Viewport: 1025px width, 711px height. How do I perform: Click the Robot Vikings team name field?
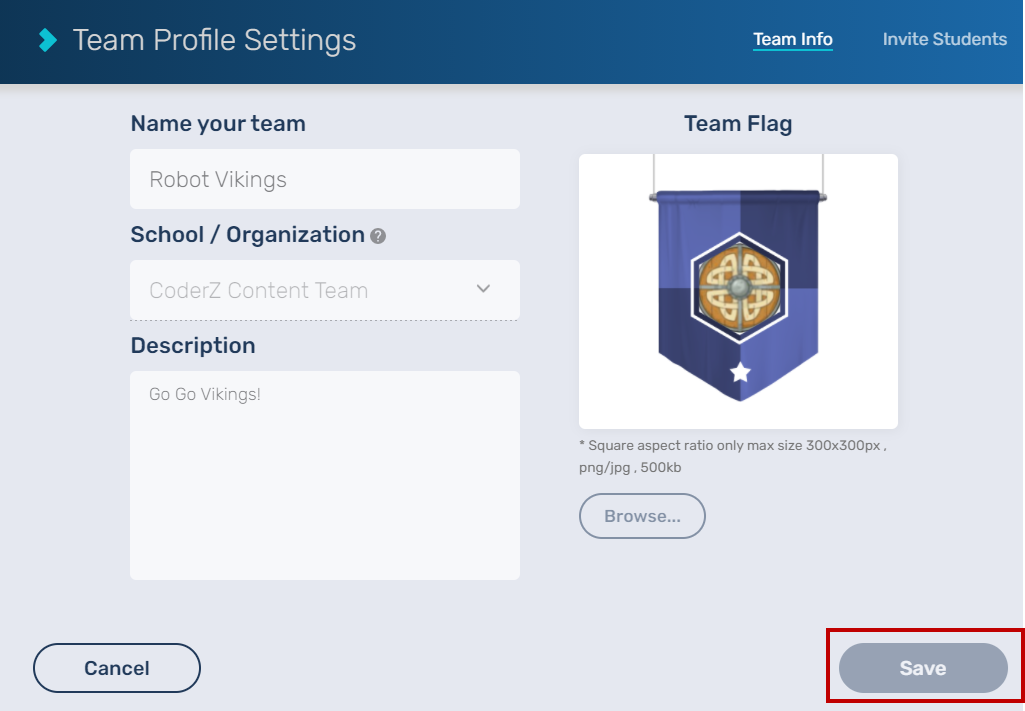(325, 179)
